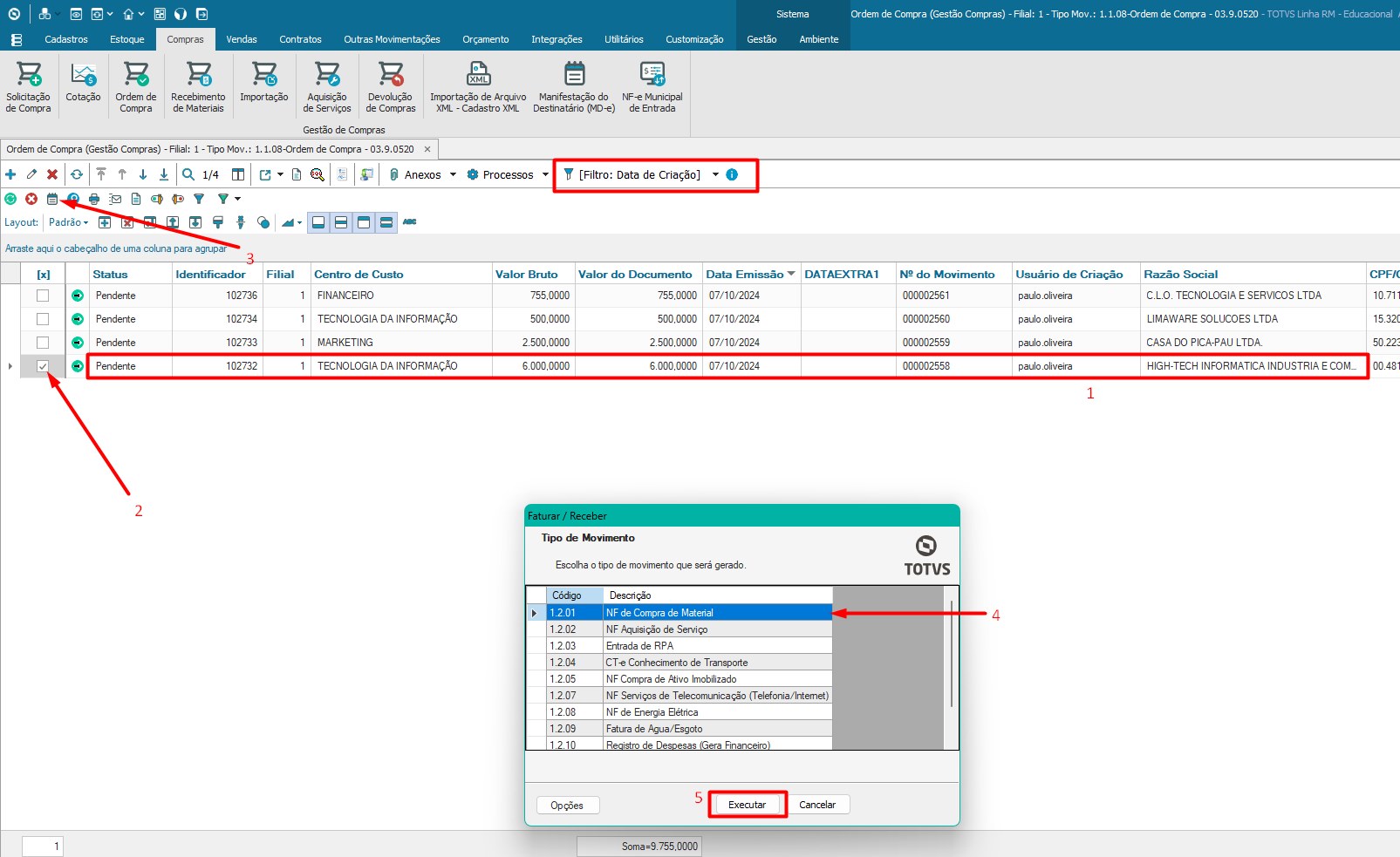Open the Layout Padrão dropdown
This screenshot has width=1400, height=857.
(68, 222)
